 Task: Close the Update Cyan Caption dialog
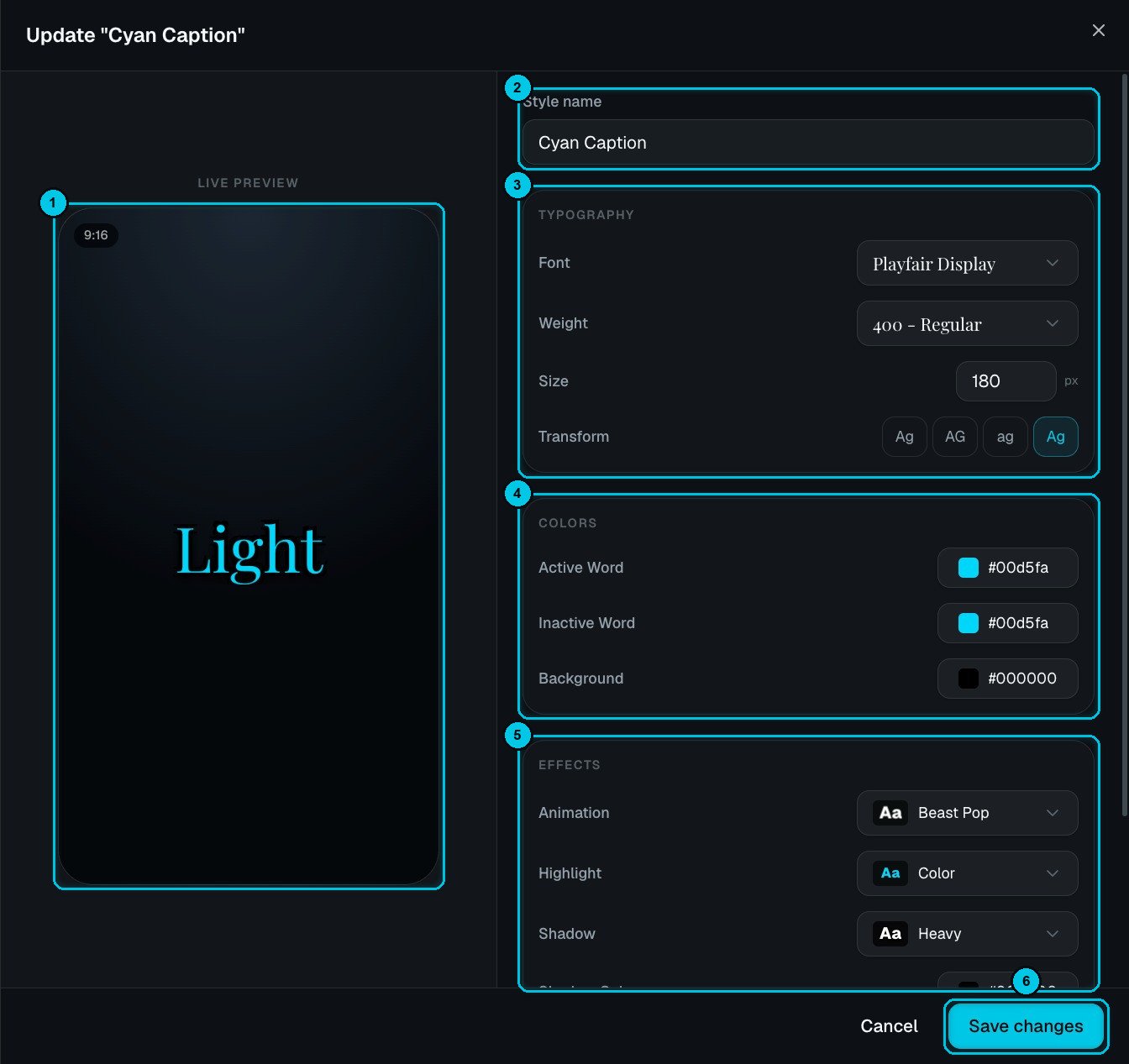tap(1098, 30)
